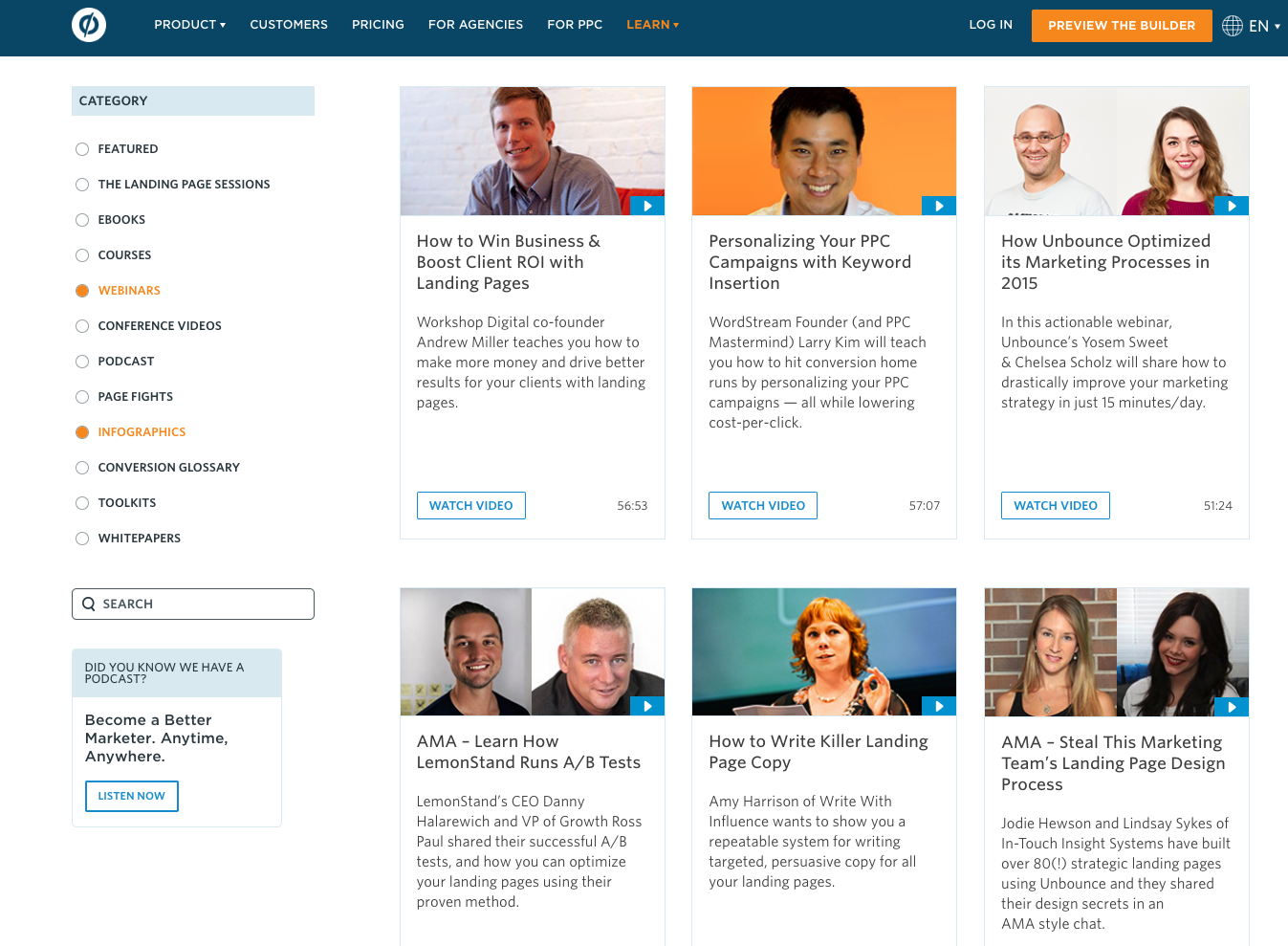Click the Log In link
The width and height of the screenshot is (1288, 946).
pos(991,25)
